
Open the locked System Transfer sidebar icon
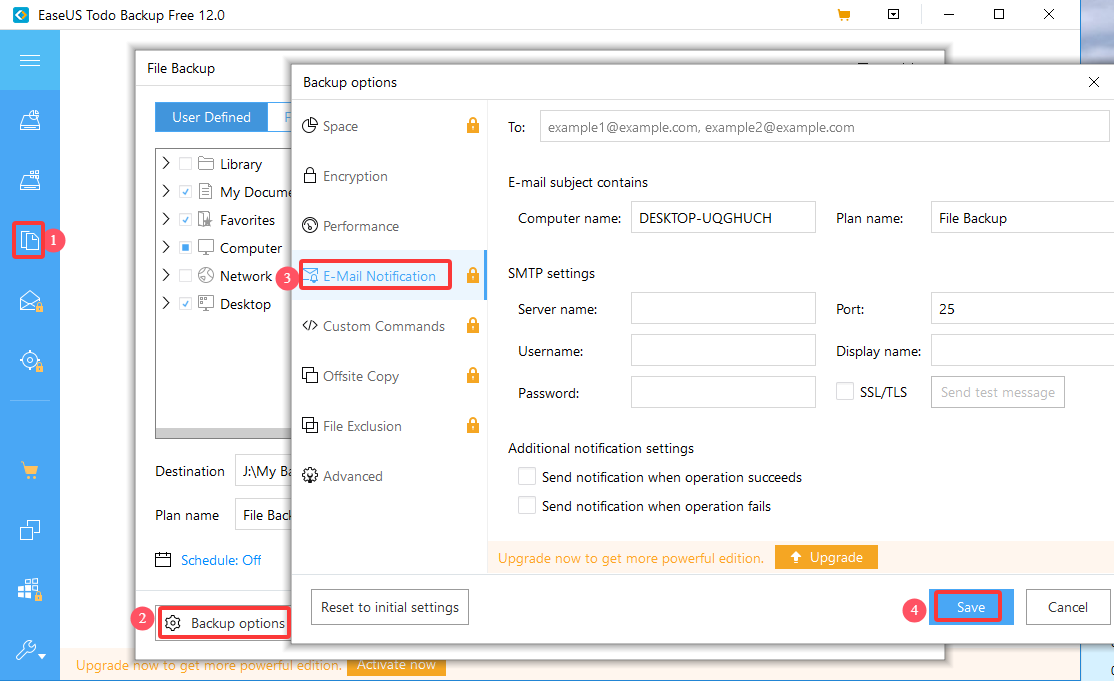pyautogui.click(x=30, y=589)
